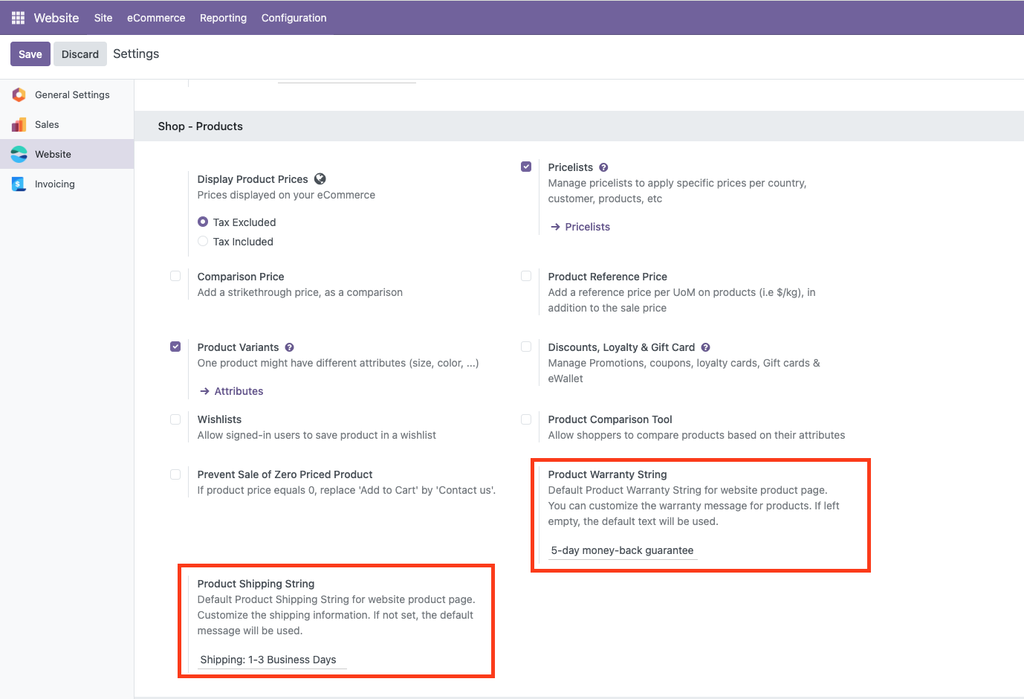Open the Site menu
1024x699 pixels.
[103, 18]
